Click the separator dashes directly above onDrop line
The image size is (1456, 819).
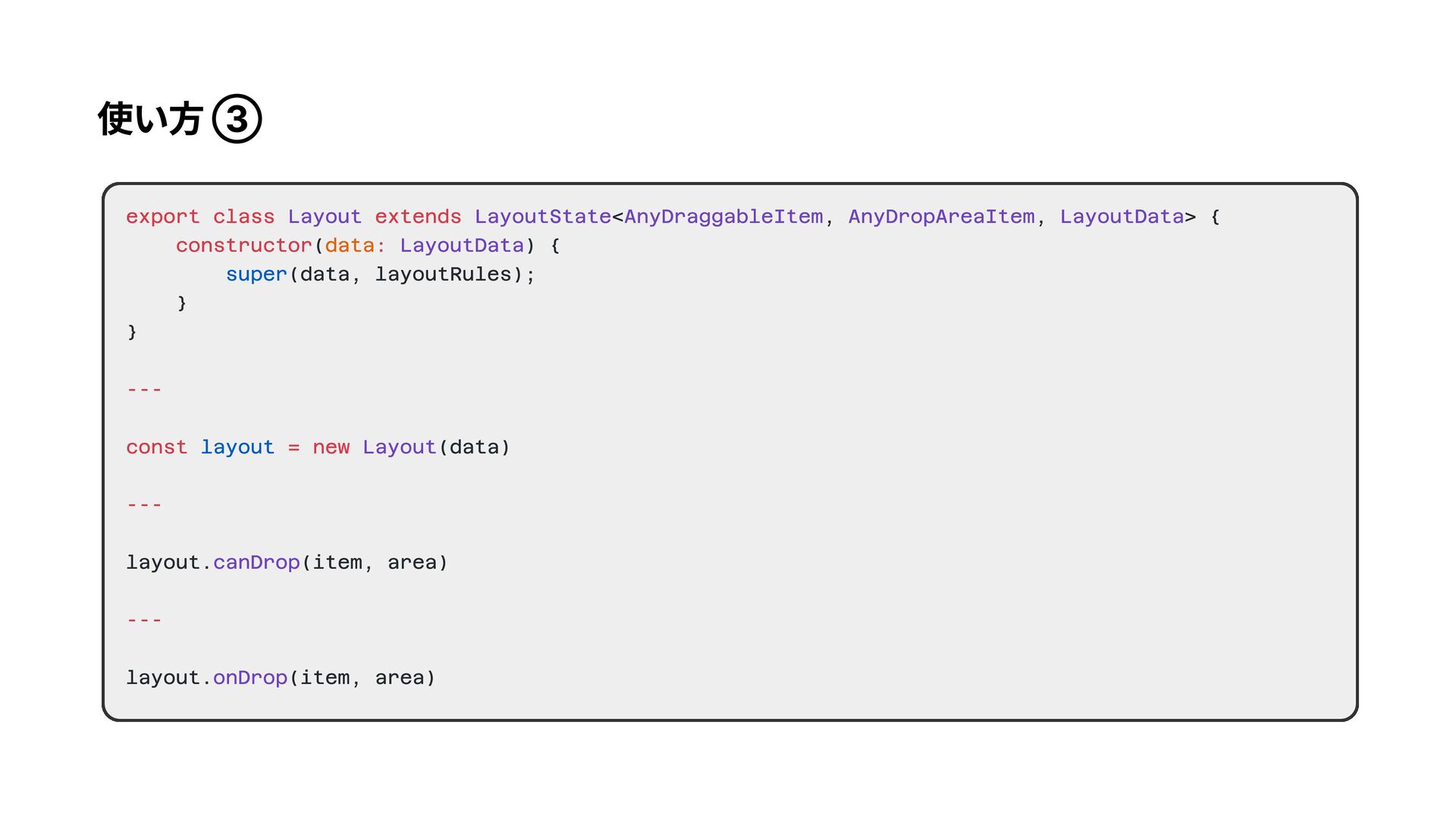[144, 620]
